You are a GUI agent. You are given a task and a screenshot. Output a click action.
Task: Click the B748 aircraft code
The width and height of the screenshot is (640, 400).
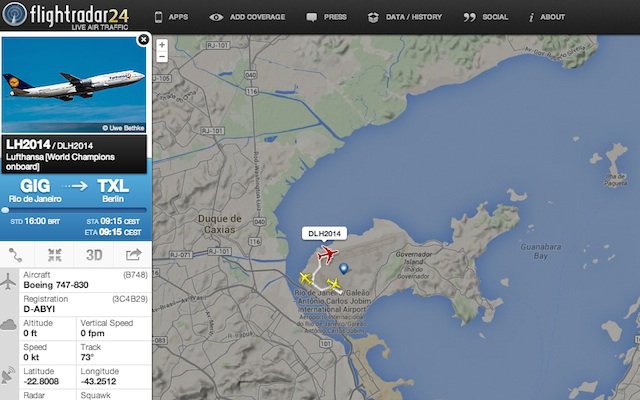click(136, 275)
